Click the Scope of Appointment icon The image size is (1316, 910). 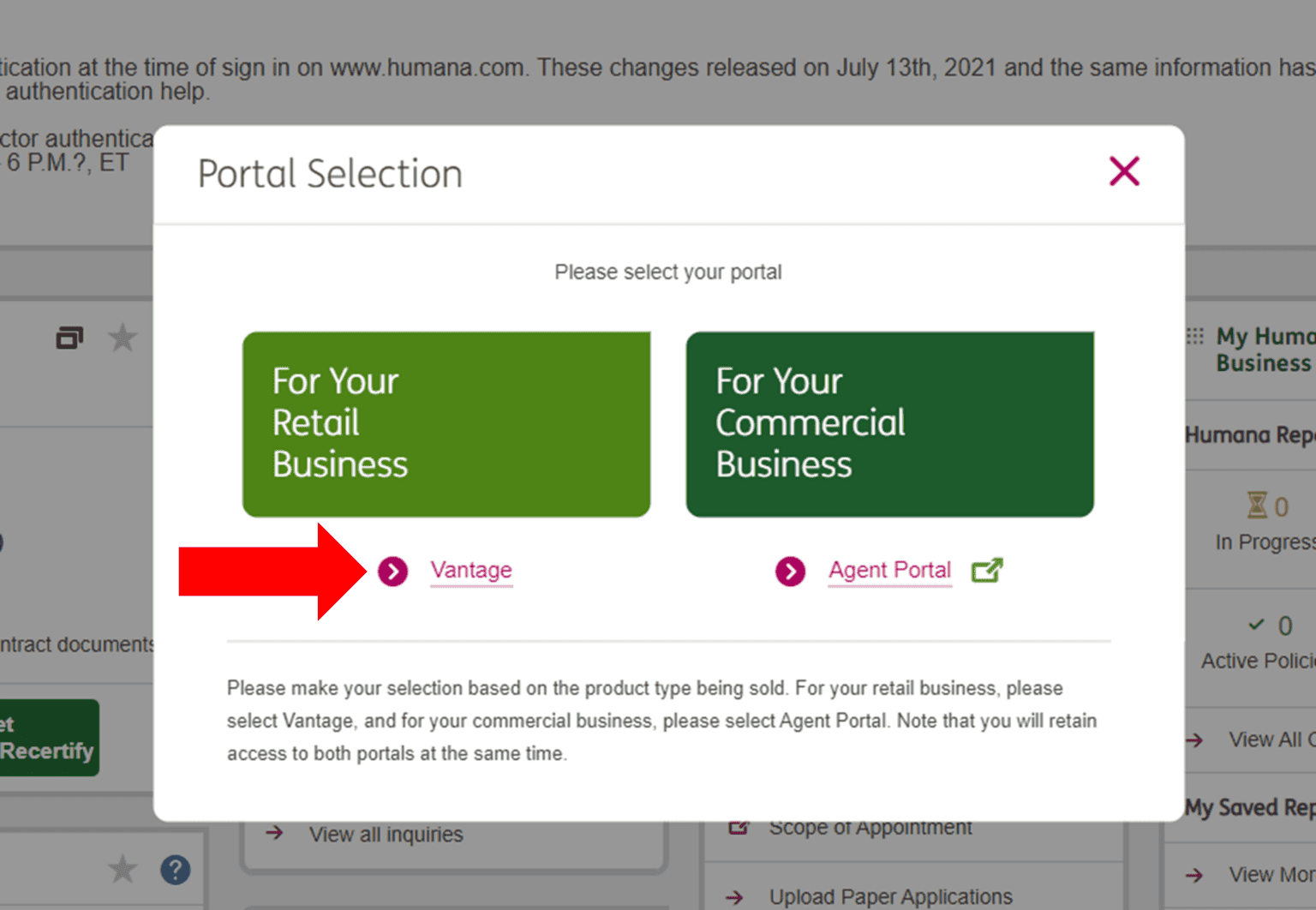click(x=738, y=827)
